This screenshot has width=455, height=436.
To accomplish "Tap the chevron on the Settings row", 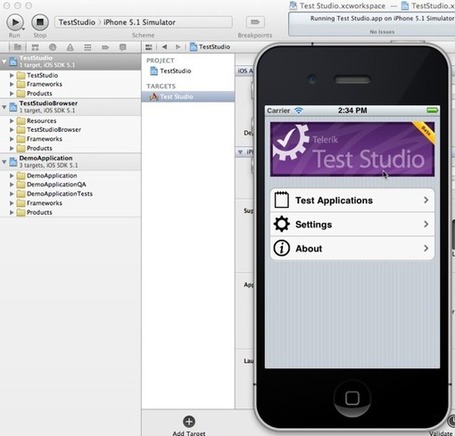I will pyautogui.click(x=426, y=224).
